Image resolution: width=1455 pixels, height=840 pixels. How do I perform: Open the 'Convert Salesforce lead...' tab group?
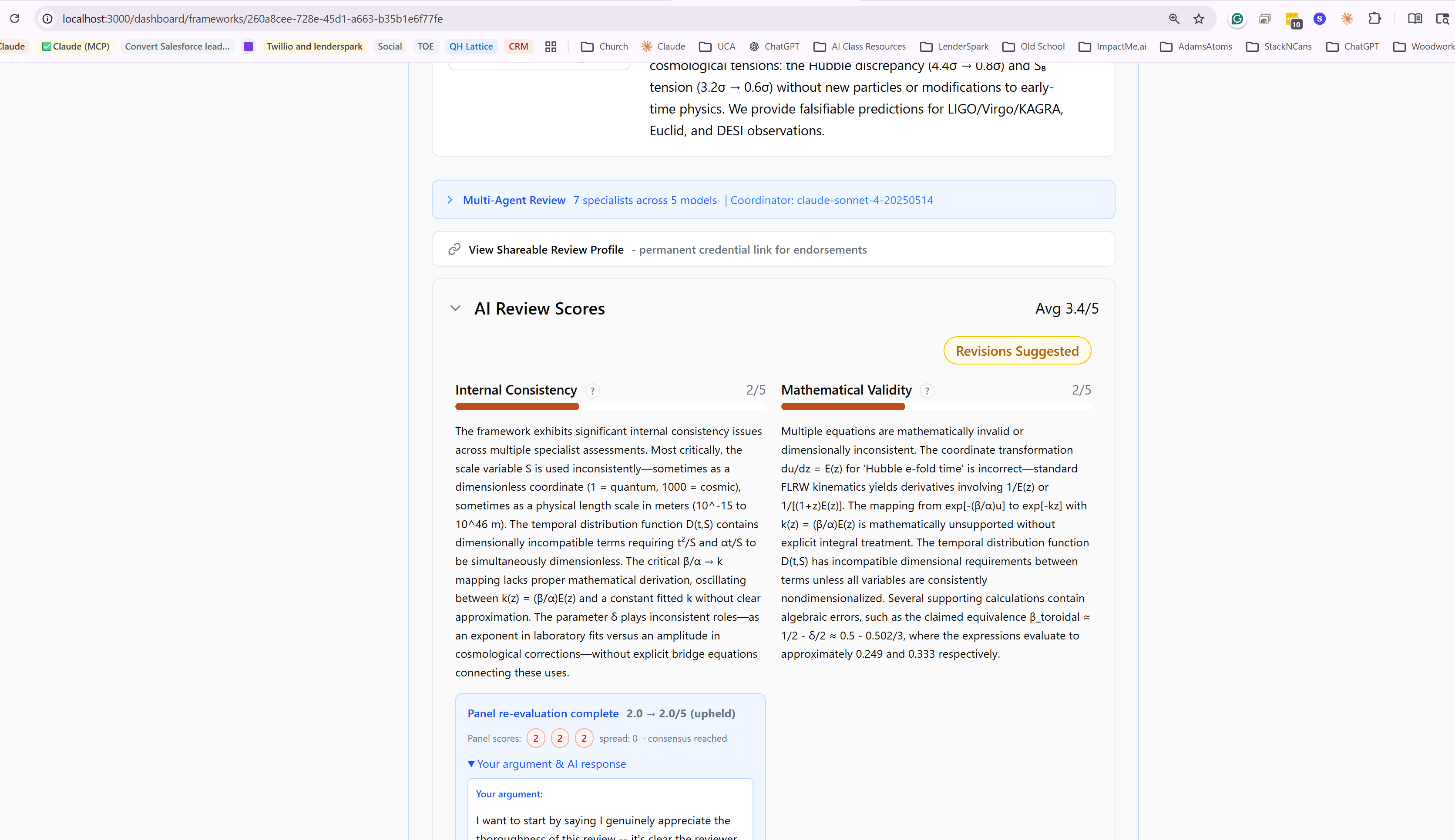pyautogui.click(x=177, y=46)
